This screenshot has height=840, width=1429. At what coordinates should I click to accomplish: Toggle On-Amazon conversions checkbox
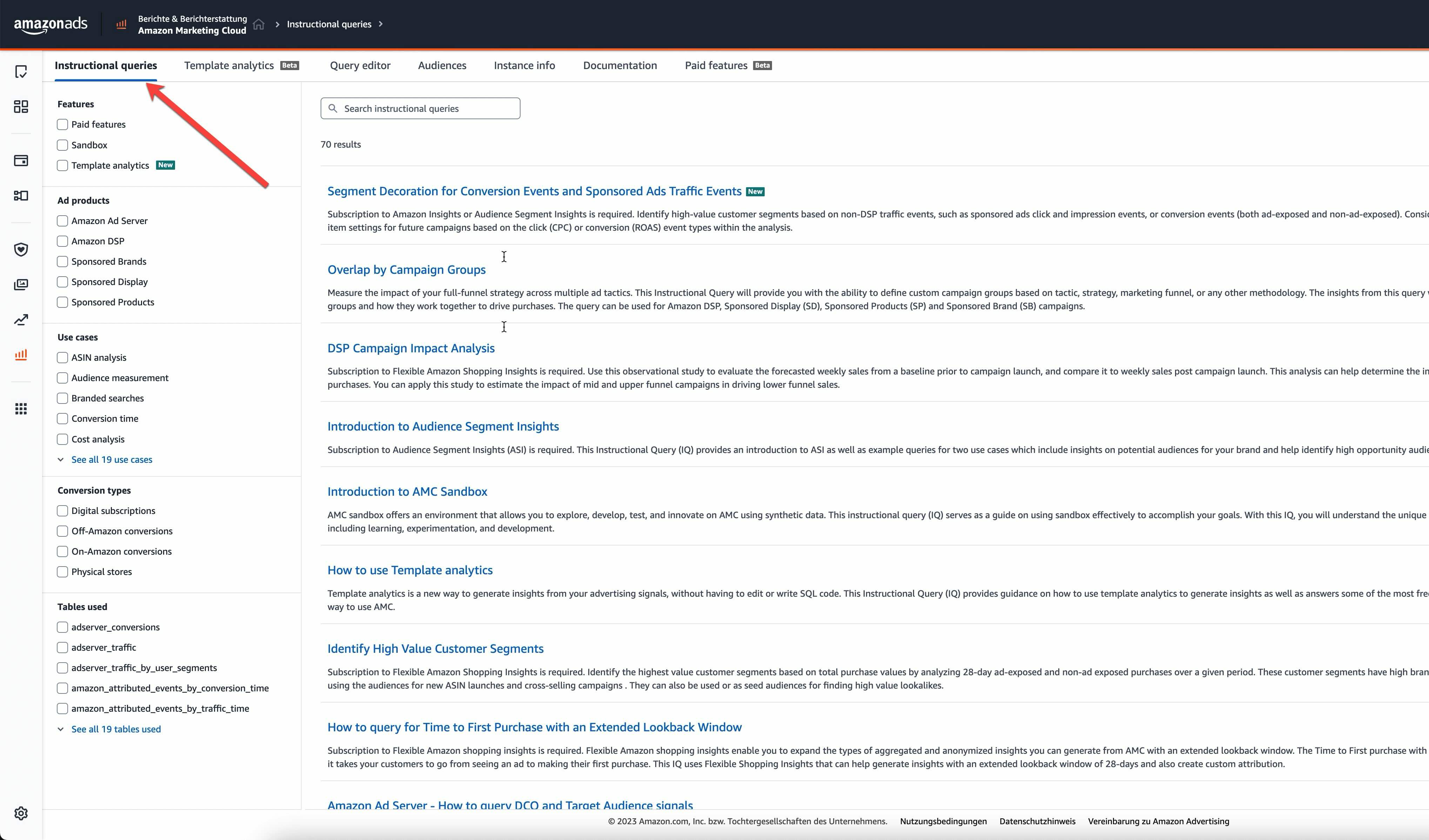pyautogui.click(x=62, y=551)
